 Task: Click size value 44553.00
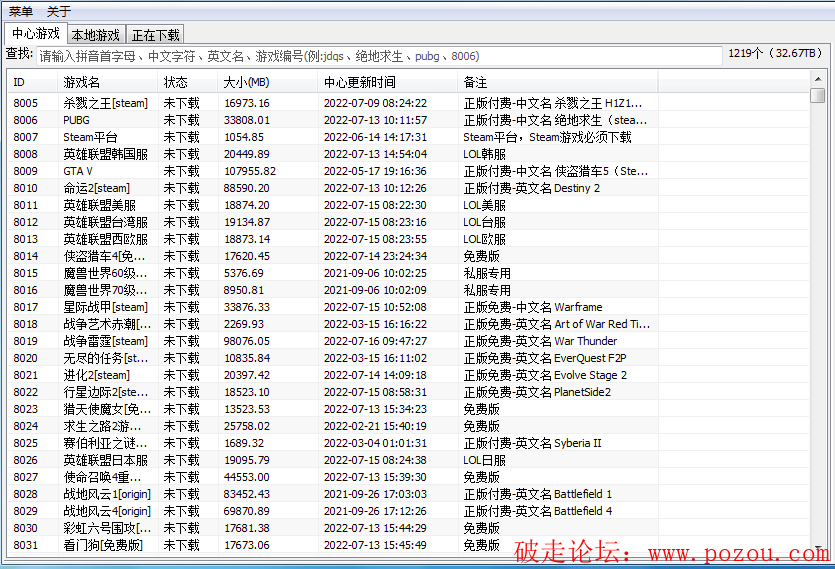click(x=247, y=477)
